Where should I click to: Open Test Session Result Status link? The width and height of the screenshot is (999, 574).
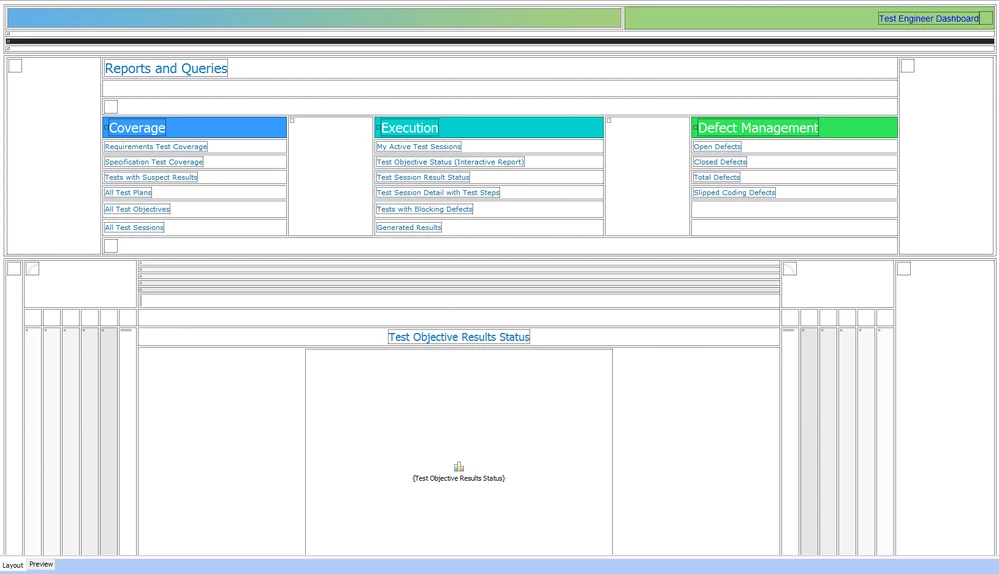pyautogui.click(x=423, y=177)
